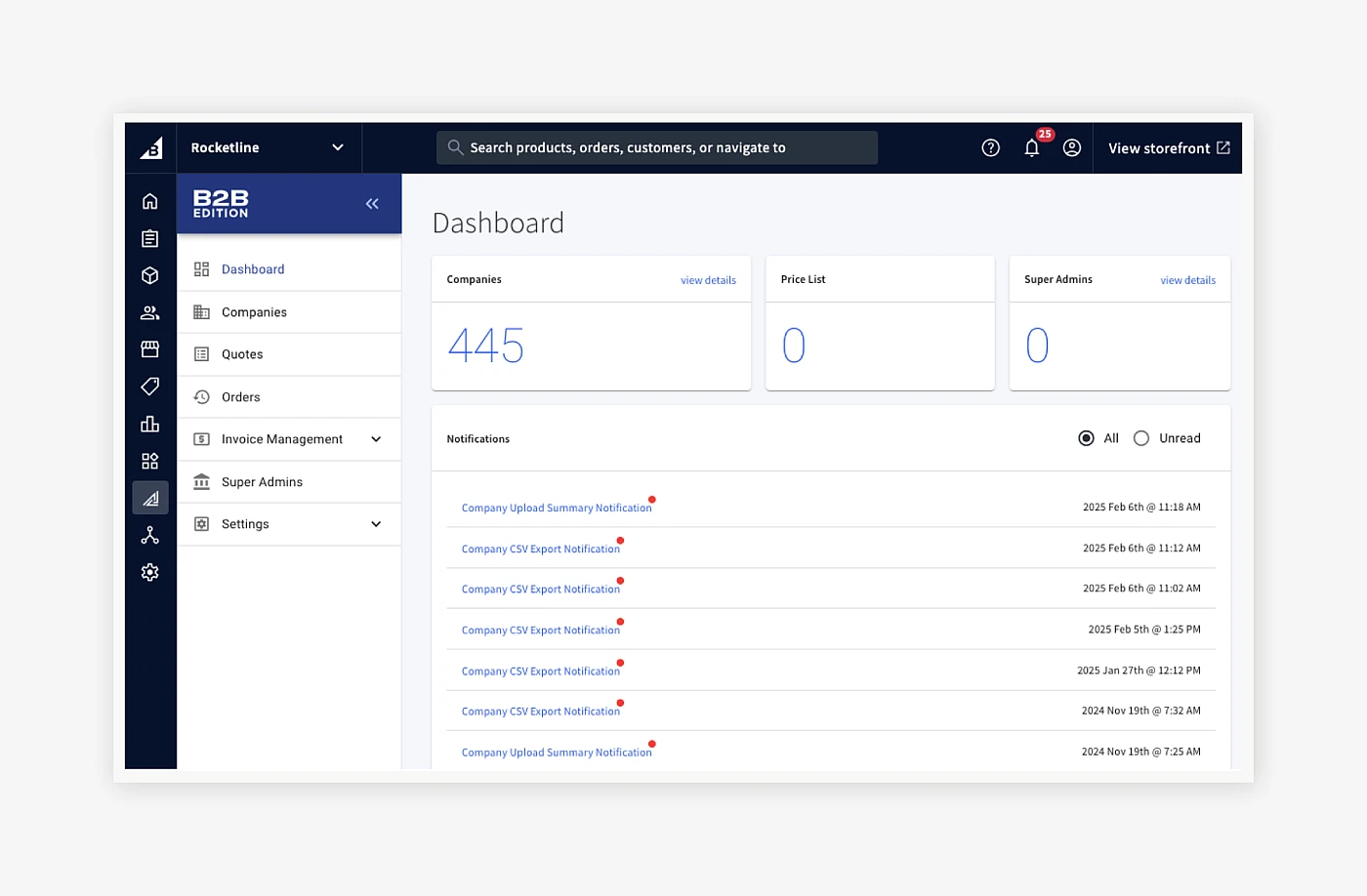Click the Super Admins zero value
1367x896 pixels.
(1037, 346)
